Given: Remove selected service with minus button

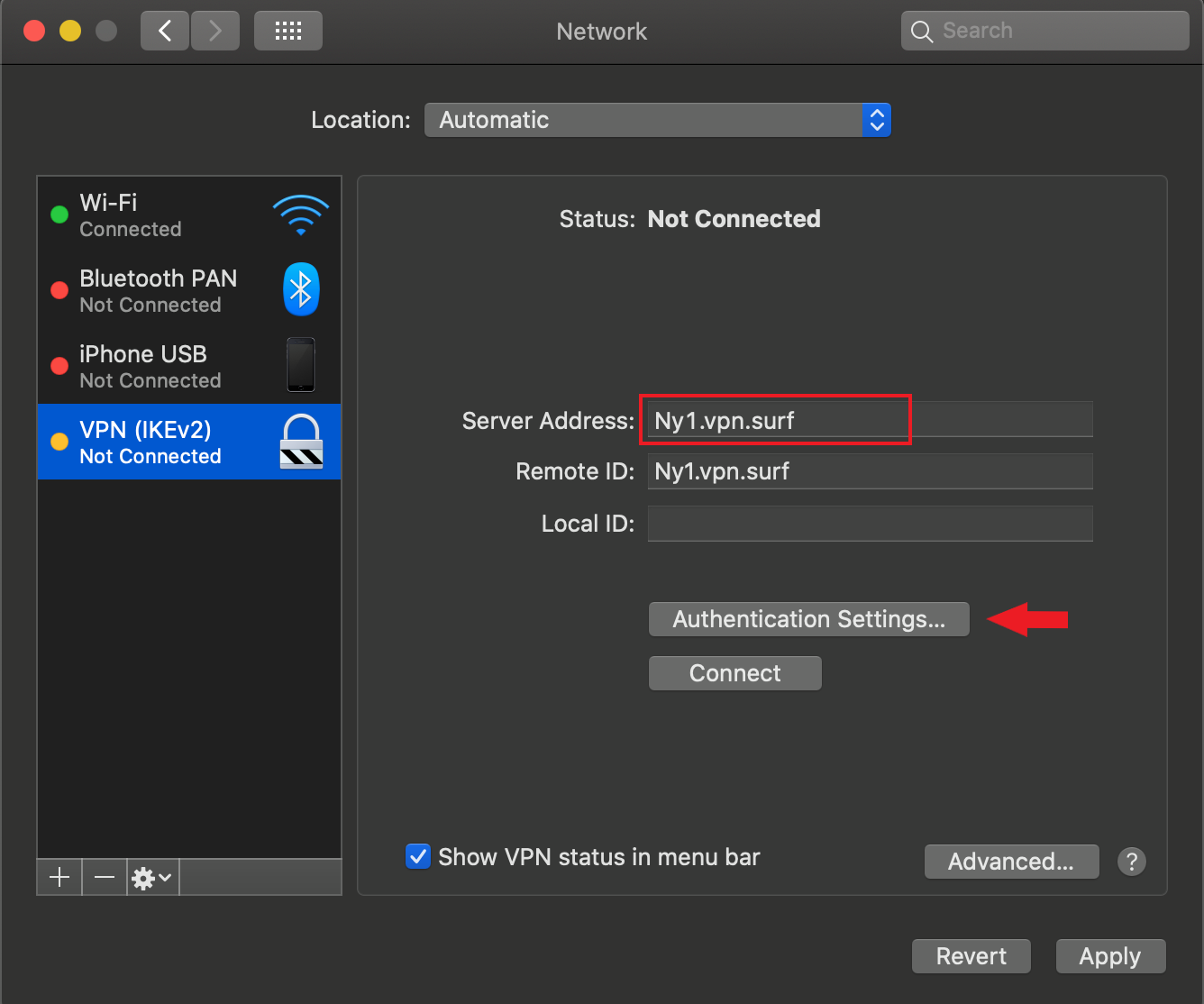Looking at the screenshot, I should [x=105, y=877].
